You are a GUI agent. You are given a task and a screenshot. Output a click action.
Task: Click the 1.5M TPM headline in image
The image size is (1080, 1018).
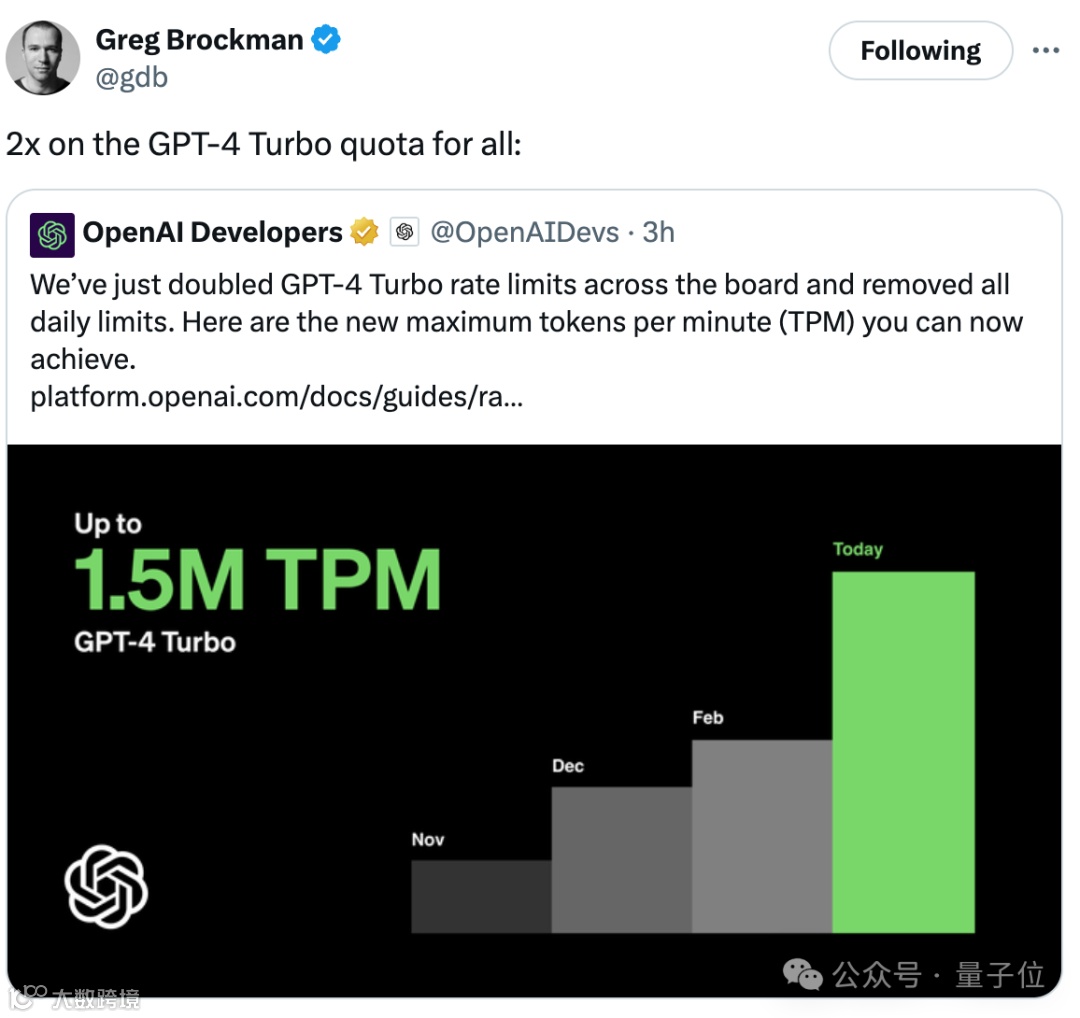pyautogui.click(x=257, y=581)
